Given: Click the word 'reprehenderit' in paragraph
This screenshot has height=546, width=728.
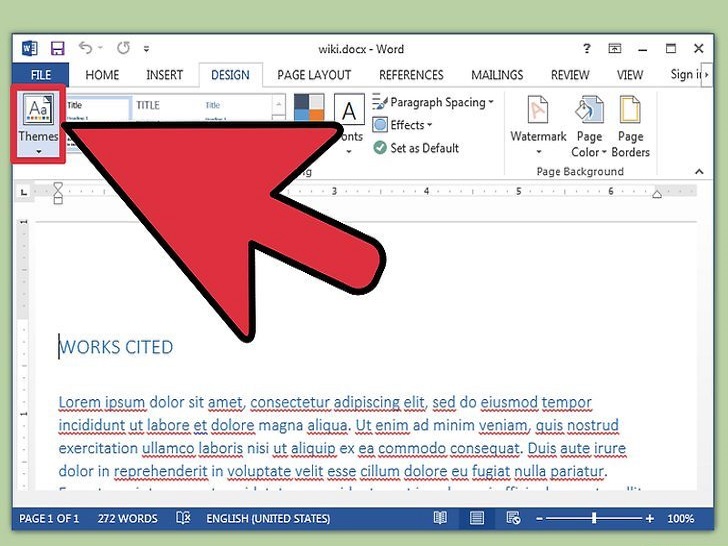Looking at the screenshot, I should (x=161, y=471).
